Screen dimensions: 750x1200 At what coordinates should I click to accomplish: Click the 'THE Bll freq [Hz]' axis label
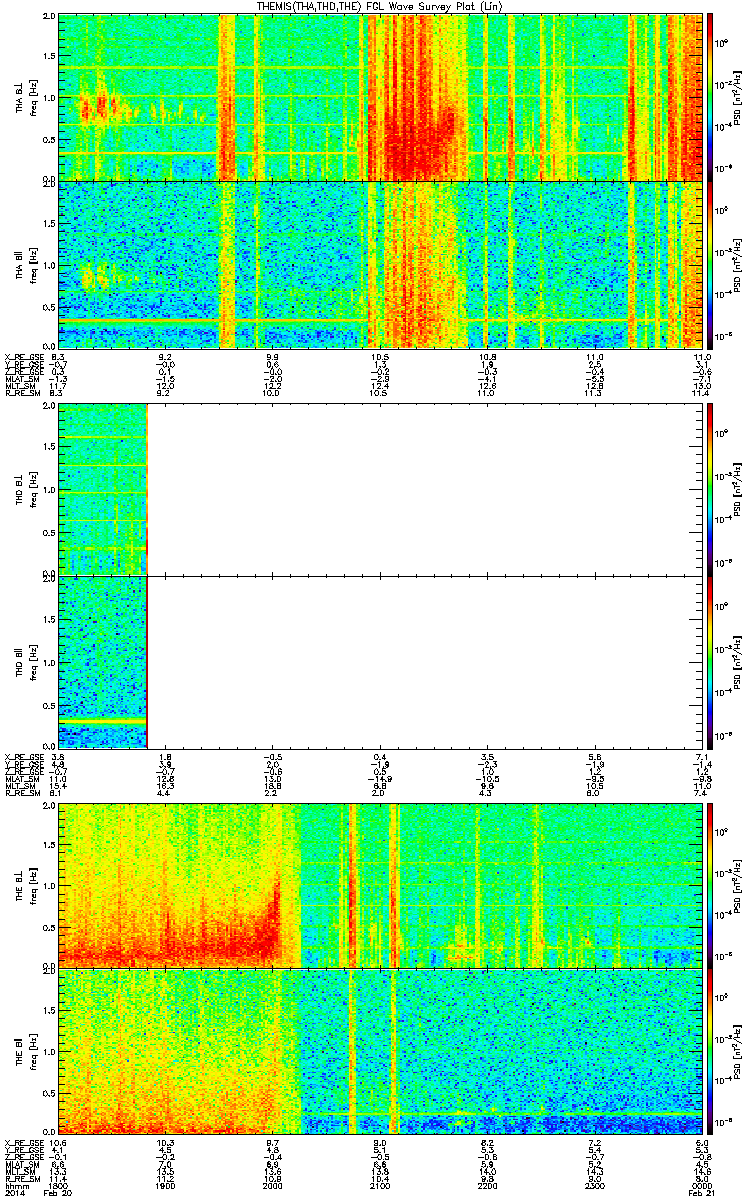pos(27,1052)
